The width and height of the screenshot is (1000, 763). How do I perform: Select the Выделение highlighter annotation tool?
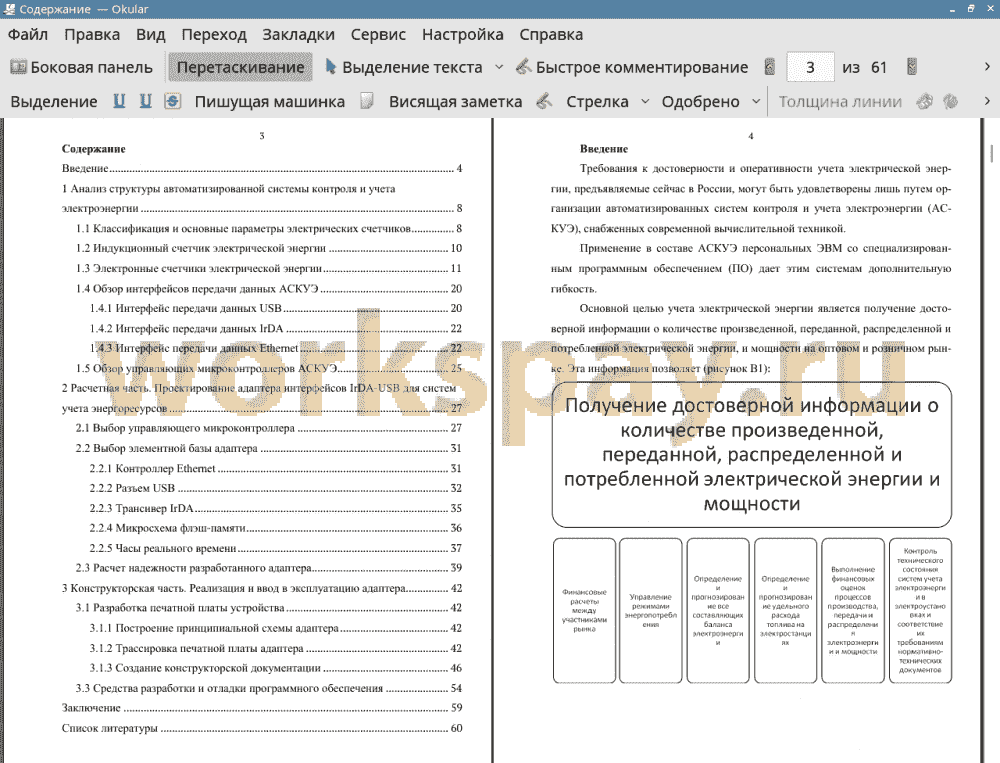point(54,101)
